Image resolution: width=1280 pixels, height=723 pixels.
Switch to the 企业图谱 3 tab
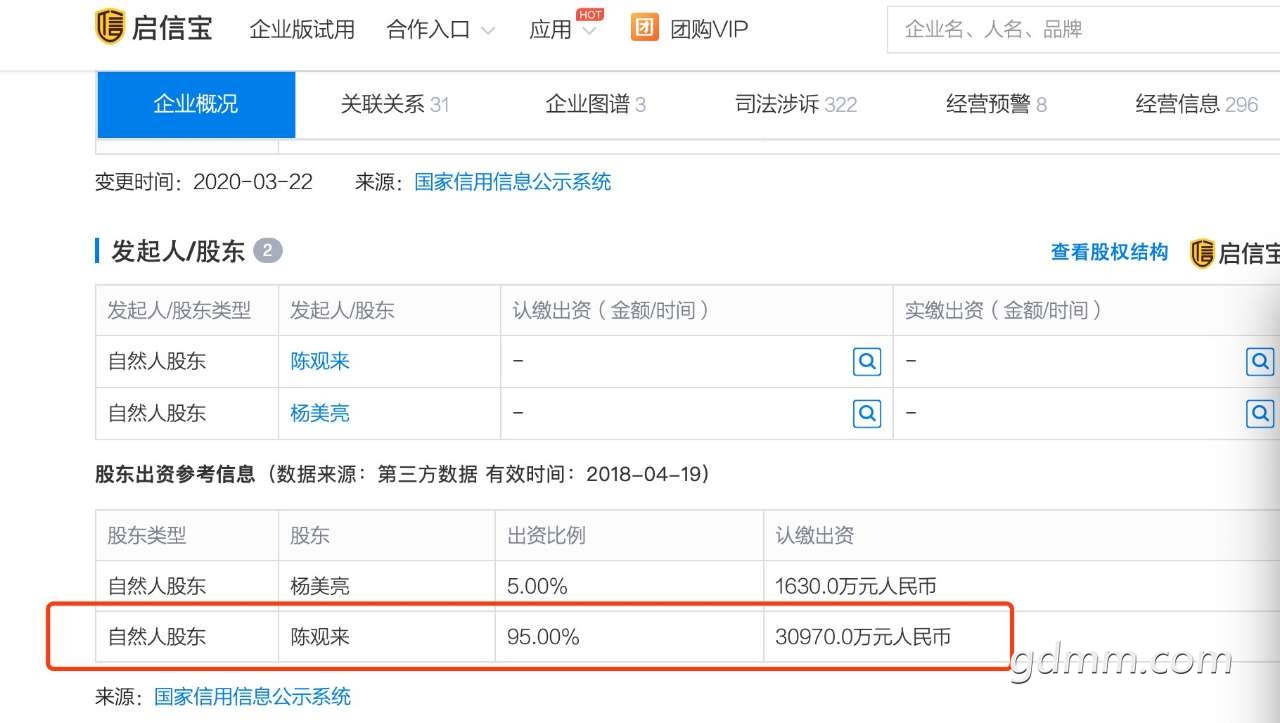(x=595, y=104)
